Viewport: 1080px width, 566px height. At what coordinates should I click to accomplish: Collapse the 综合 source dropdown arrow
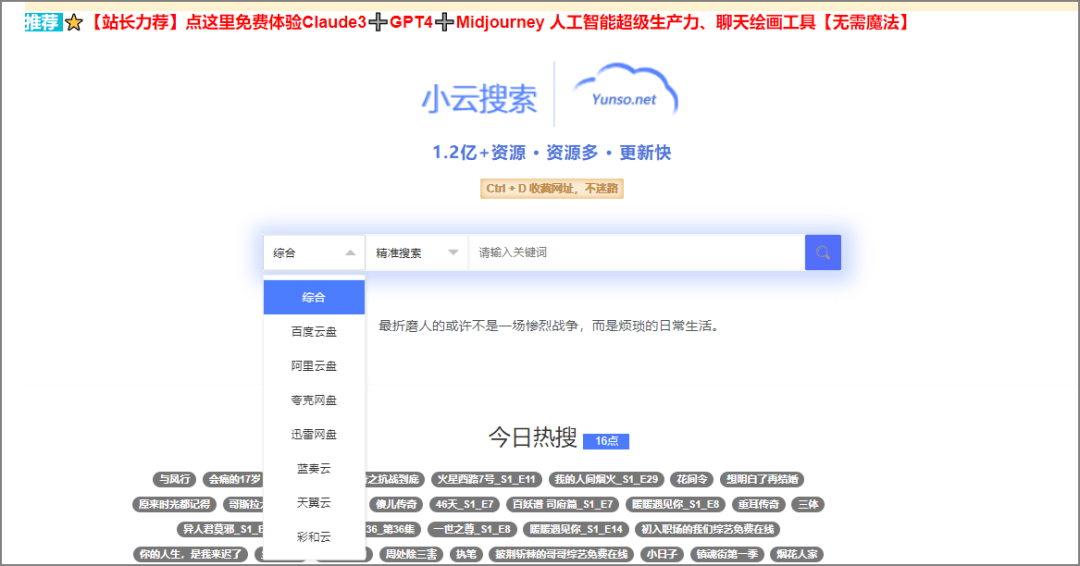(x=350, y=253)
